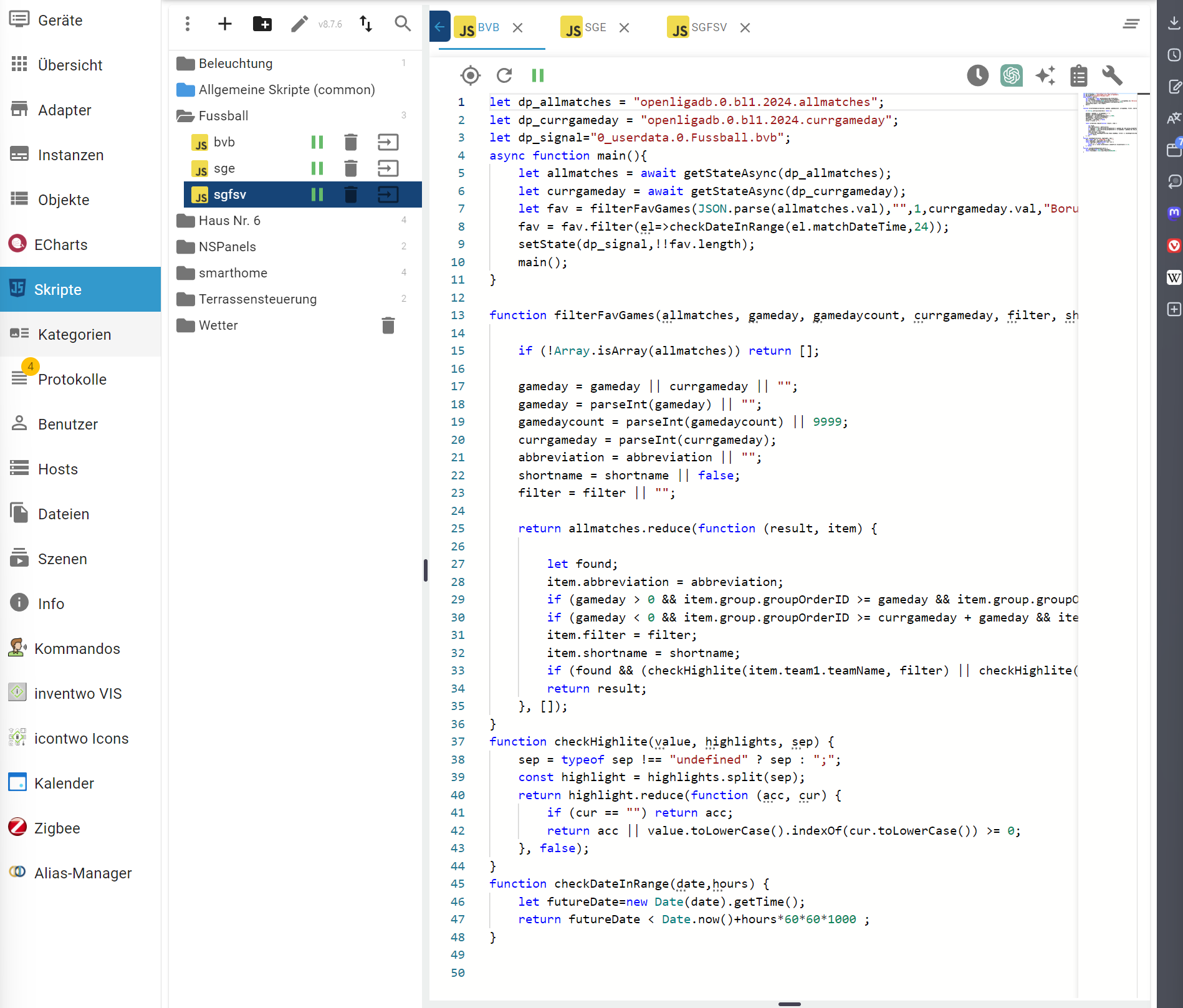Go to Protokolle in the sidebar
This screenshot has height=1008, width=1183.
point(72,380)
